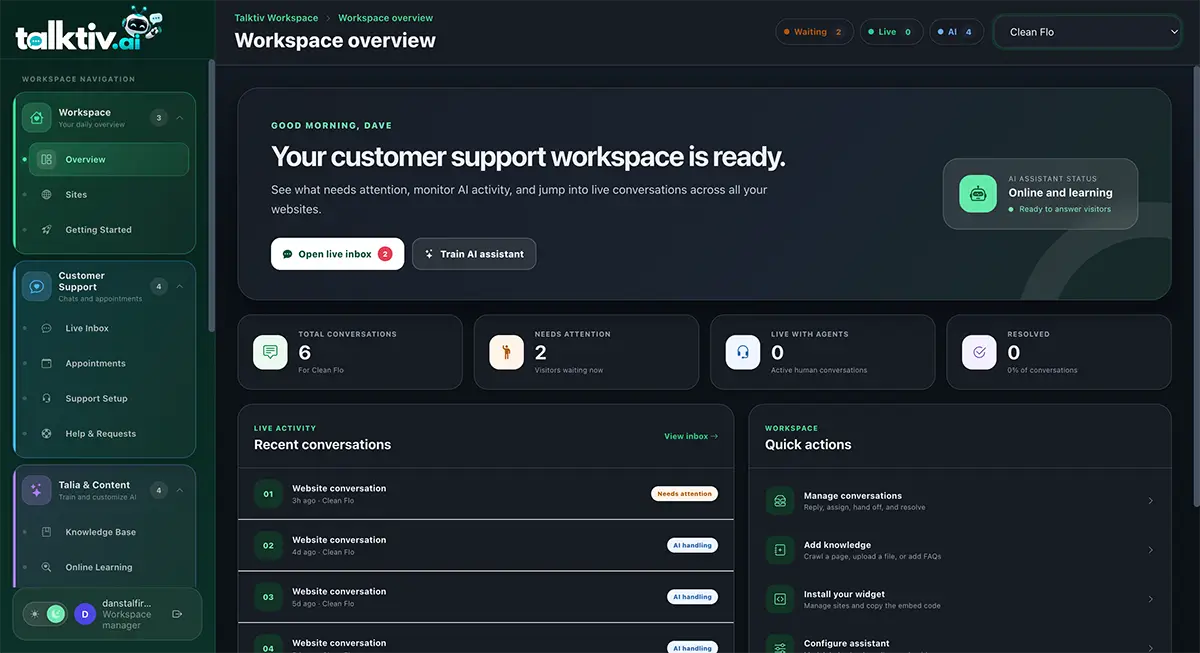Click the Train AI assistant button
Image resolution: width=1200 pixels, height=653 pixels.
(474, 254)
